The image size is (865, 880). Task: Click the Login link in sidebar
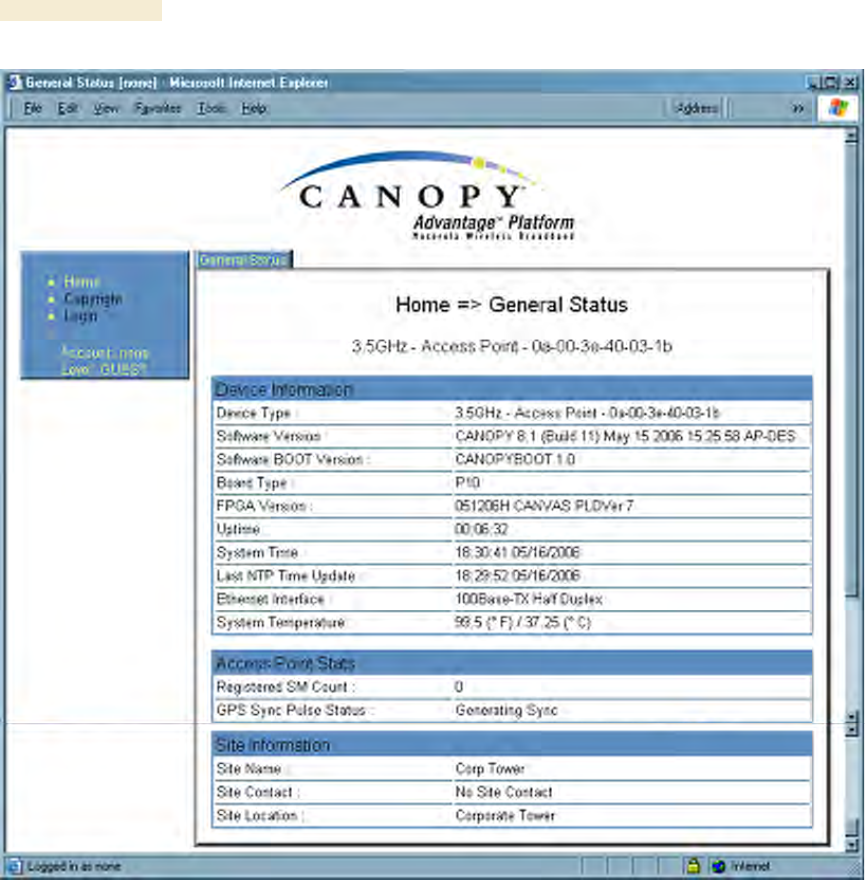(x=80, y=316)
